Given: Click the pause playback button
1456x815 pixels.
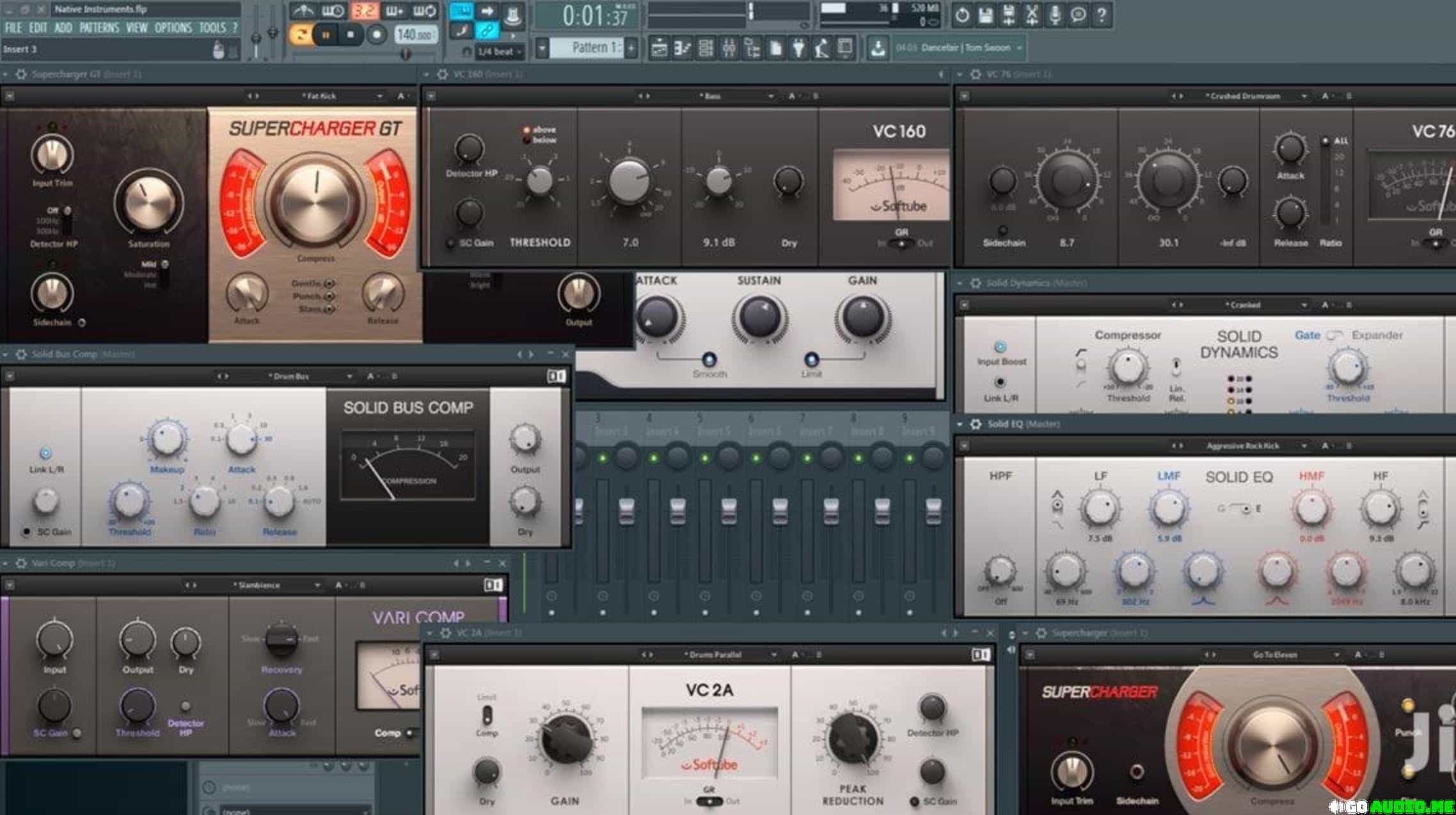Looking at the screenshot, I should coord(326,35).
